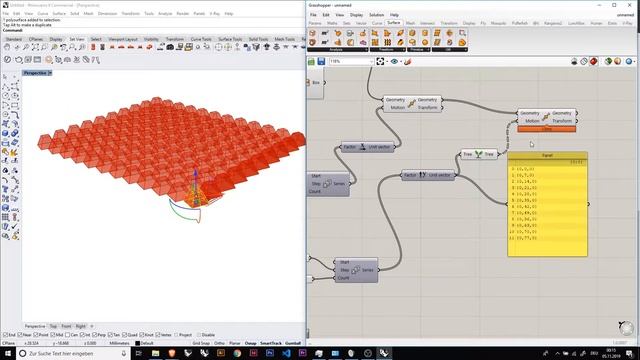Viewport: 640px width, 360px height.
Task: Open the Grasshopper canvas zoom level dropdown
Action: pos(371,61)
